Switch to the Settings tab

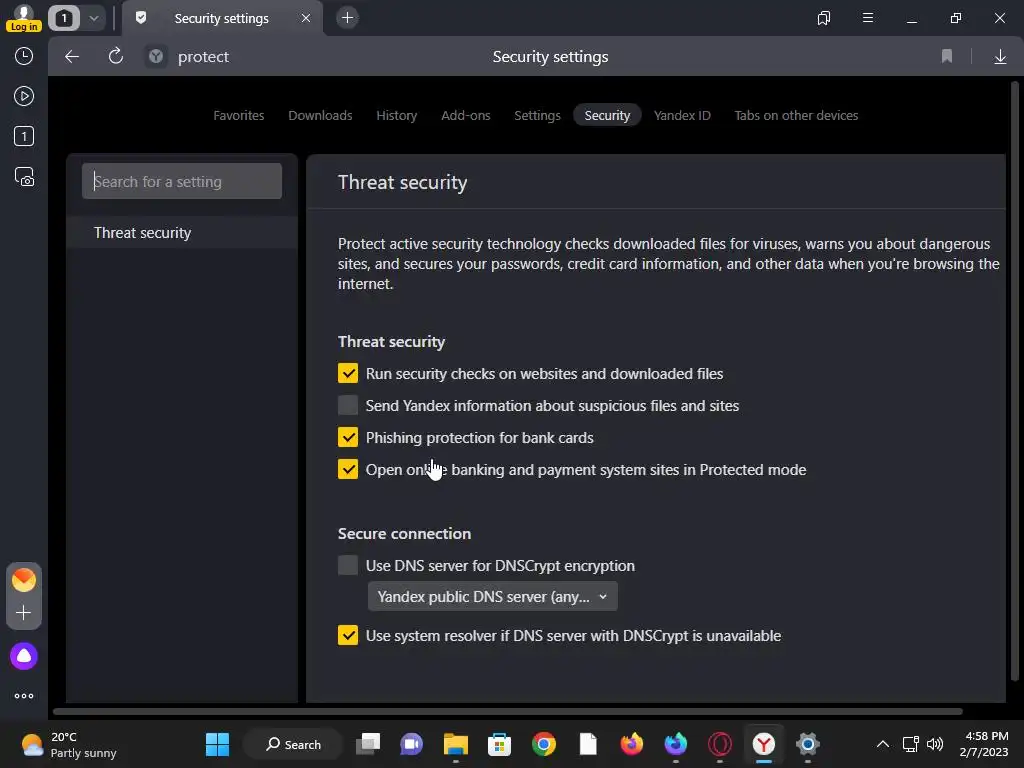click(537, 116)
